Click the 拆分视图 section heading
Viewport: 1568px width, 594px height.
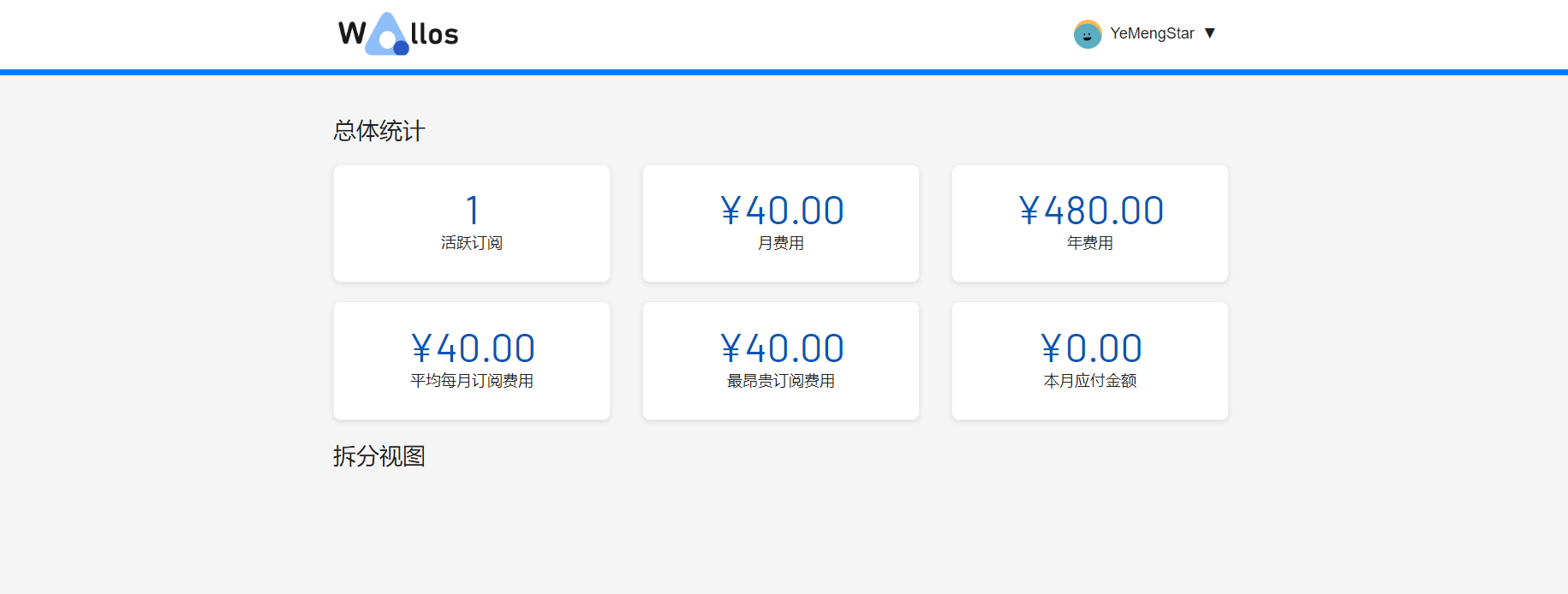click(x=379, y=456)
